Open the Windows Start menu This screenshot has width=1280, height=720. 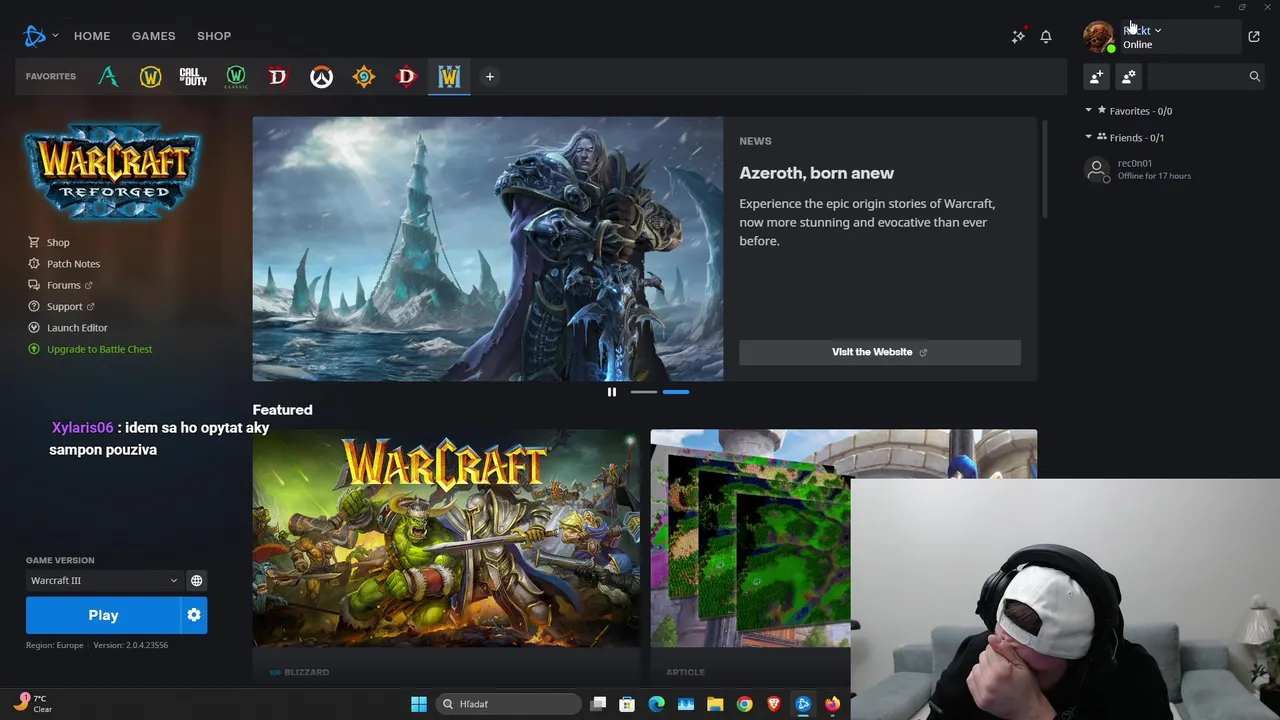tap(419, 704)
